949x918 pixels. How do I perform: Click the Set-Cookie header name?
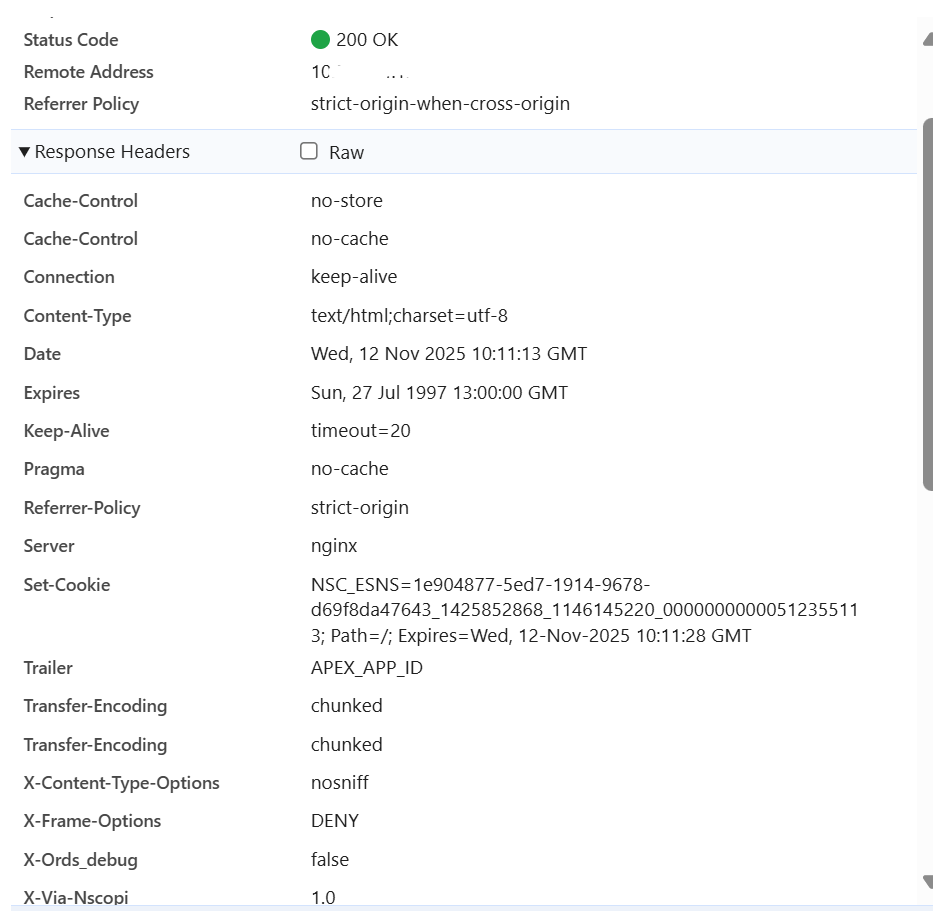[66, 585]
